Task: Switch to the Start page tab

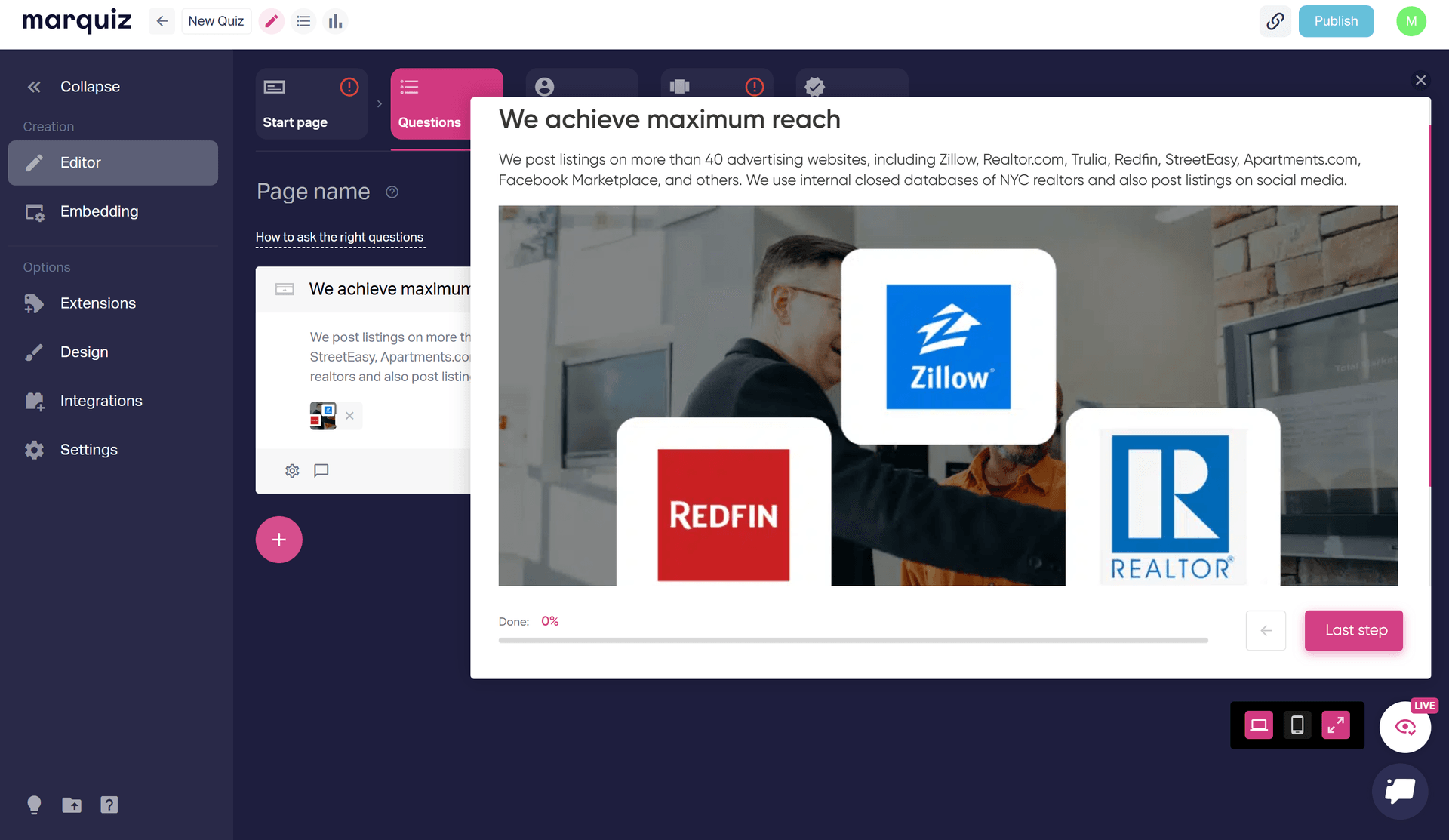Action: 312,104
